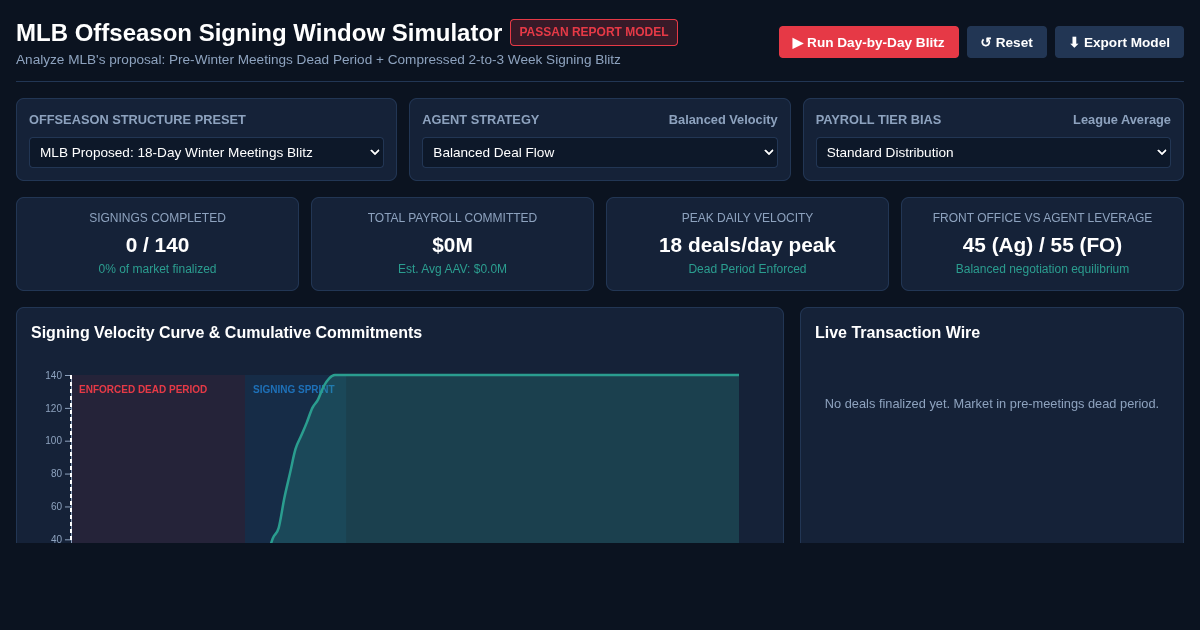Screen dimensions: 1200x630
Task: Click '0% of market finalized' text
Action: [x=157, y=269]
